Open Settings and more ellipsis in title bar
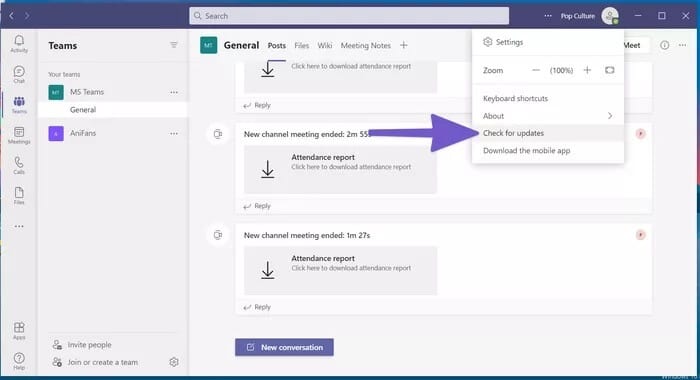 [x=548, y=16]
